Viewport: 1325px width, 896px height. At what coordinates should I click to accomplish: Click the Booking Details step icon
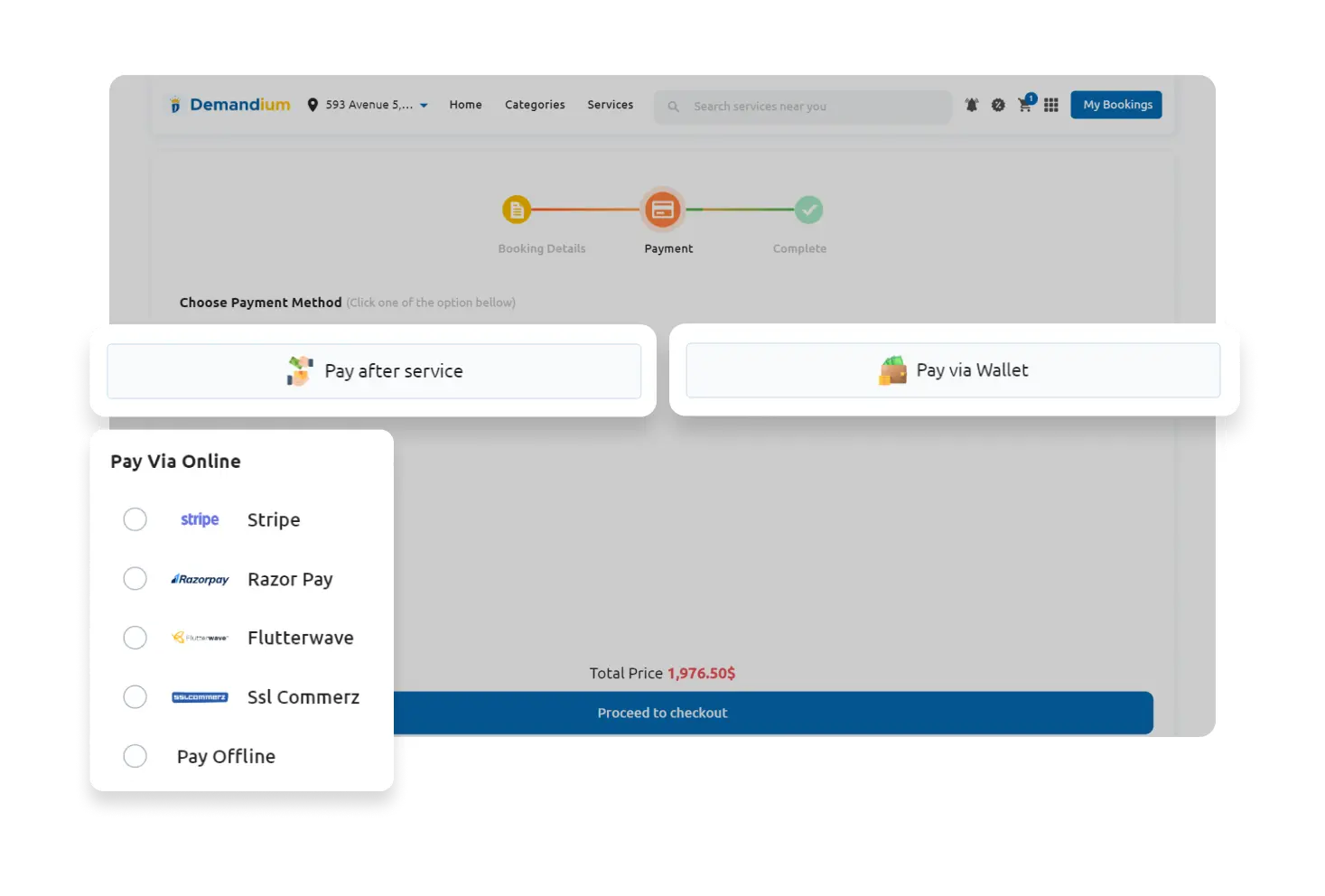coord(517,210)
